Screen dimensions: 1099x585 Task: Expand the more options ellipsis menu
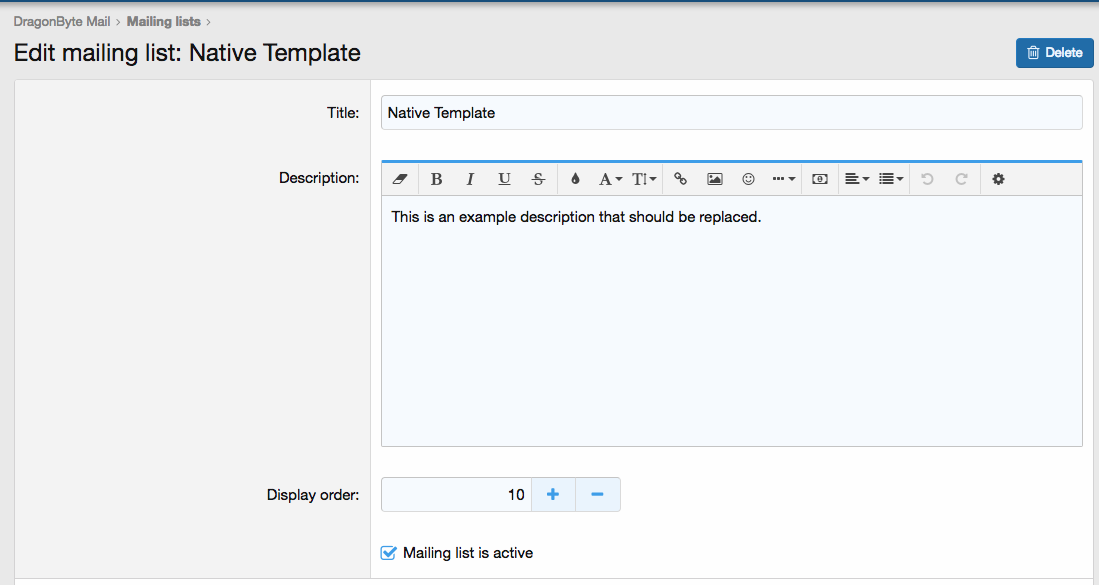tap(784, 179)
